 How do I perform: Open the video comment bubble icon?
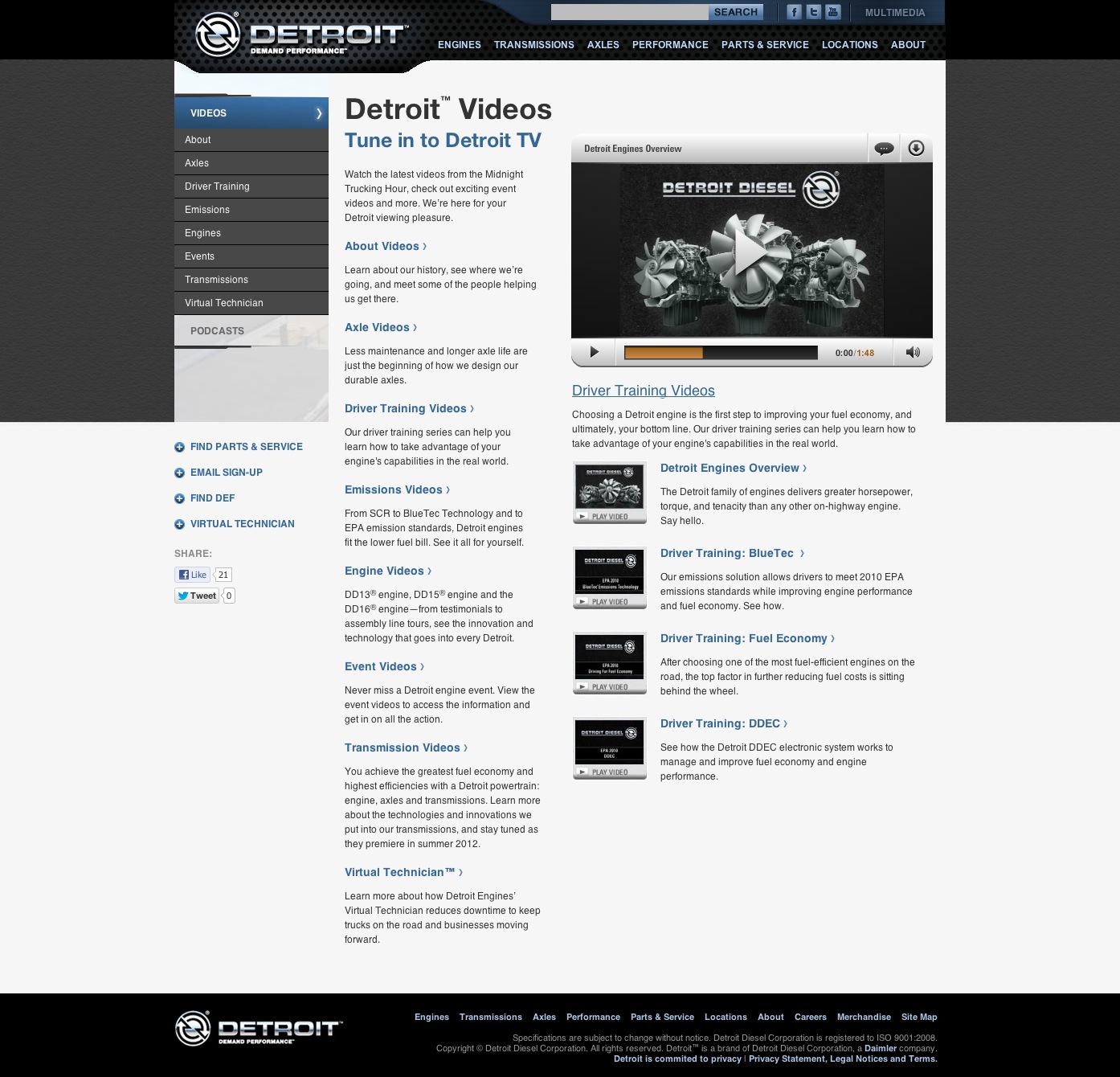(884, 149)
